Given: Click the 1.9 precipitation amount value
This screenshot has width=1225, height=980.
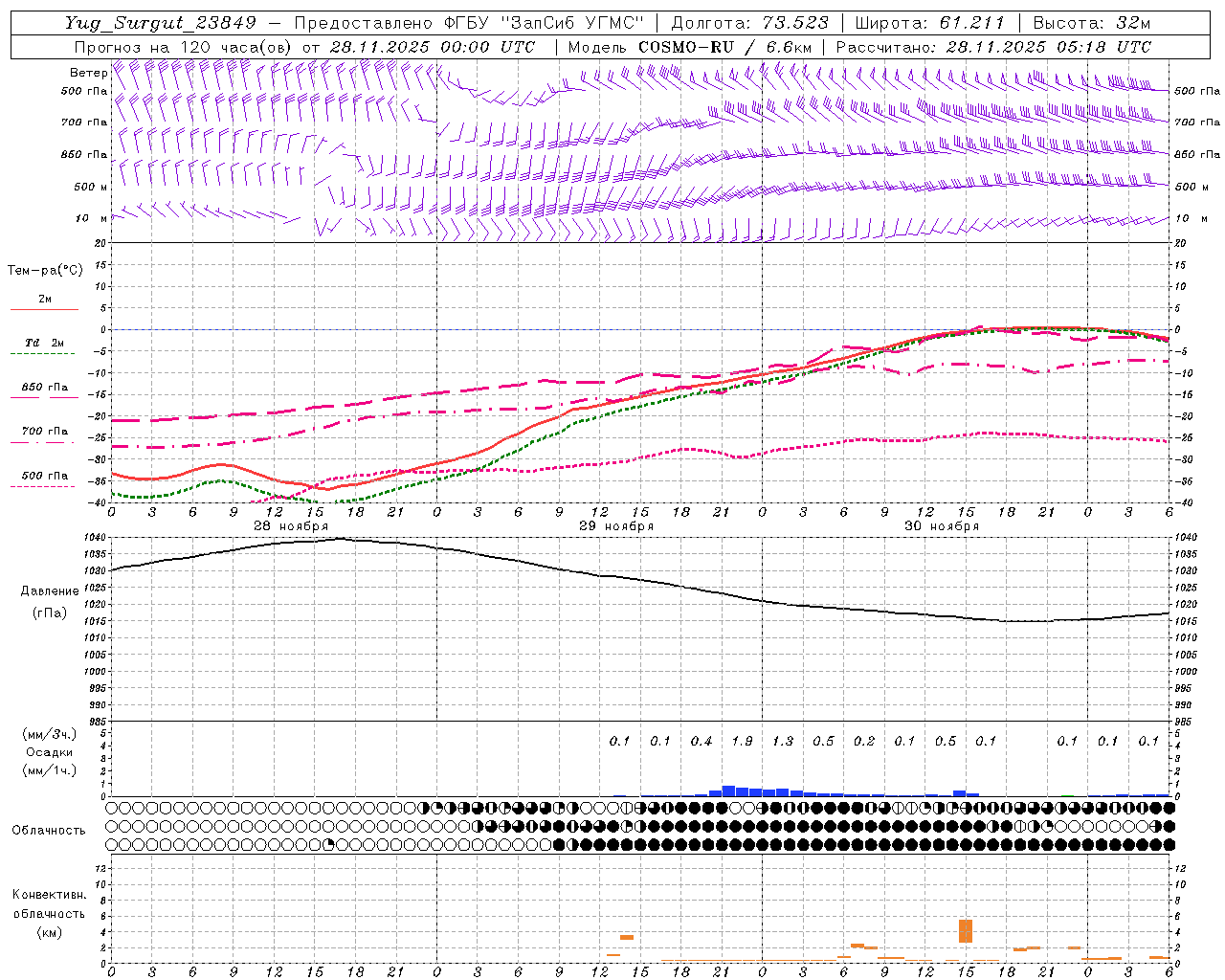Looking at the screenshot, I should coord(742,741).
